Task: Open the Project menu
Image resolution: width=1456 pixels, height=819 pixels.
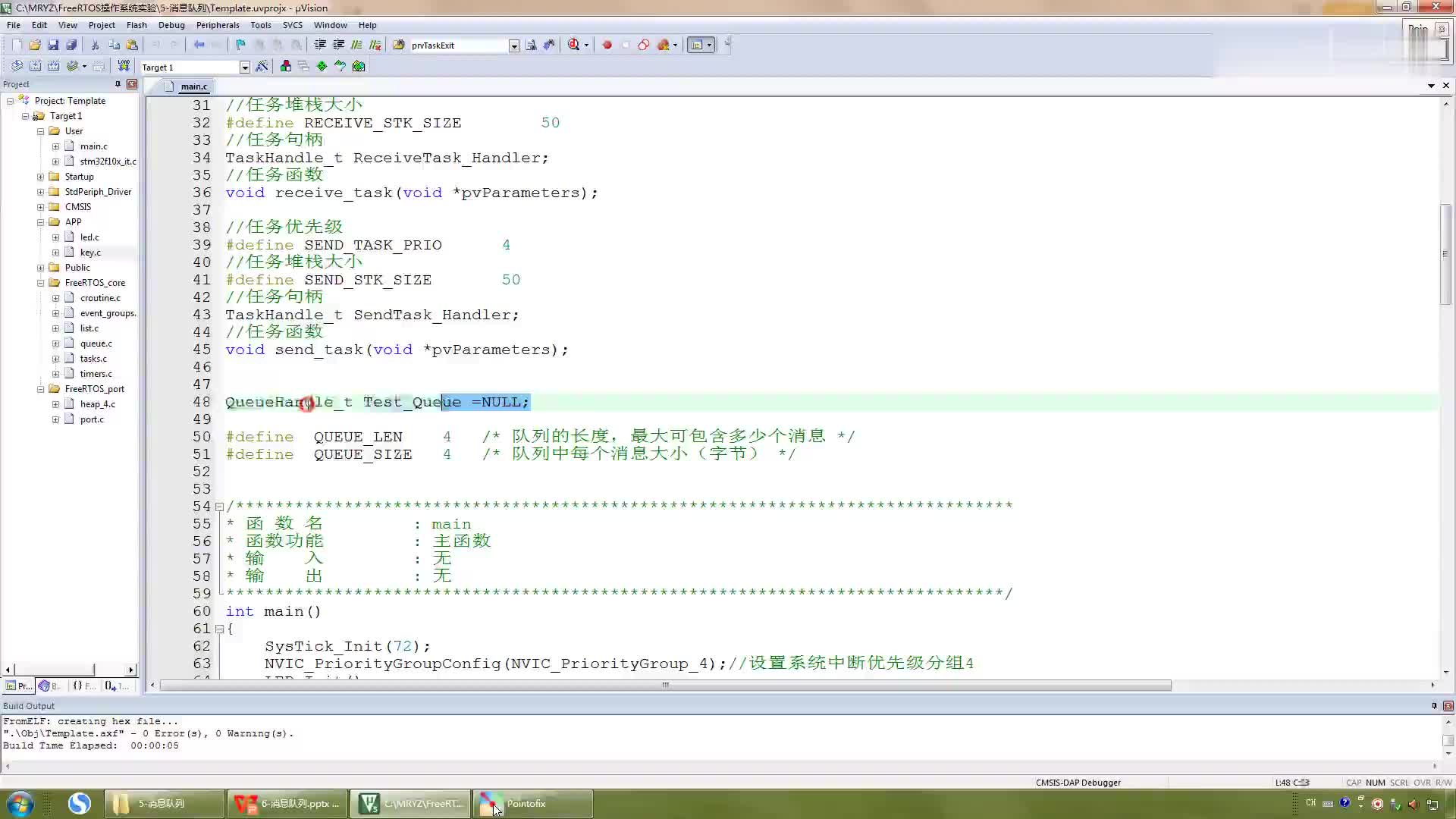Action: [102, 25]
